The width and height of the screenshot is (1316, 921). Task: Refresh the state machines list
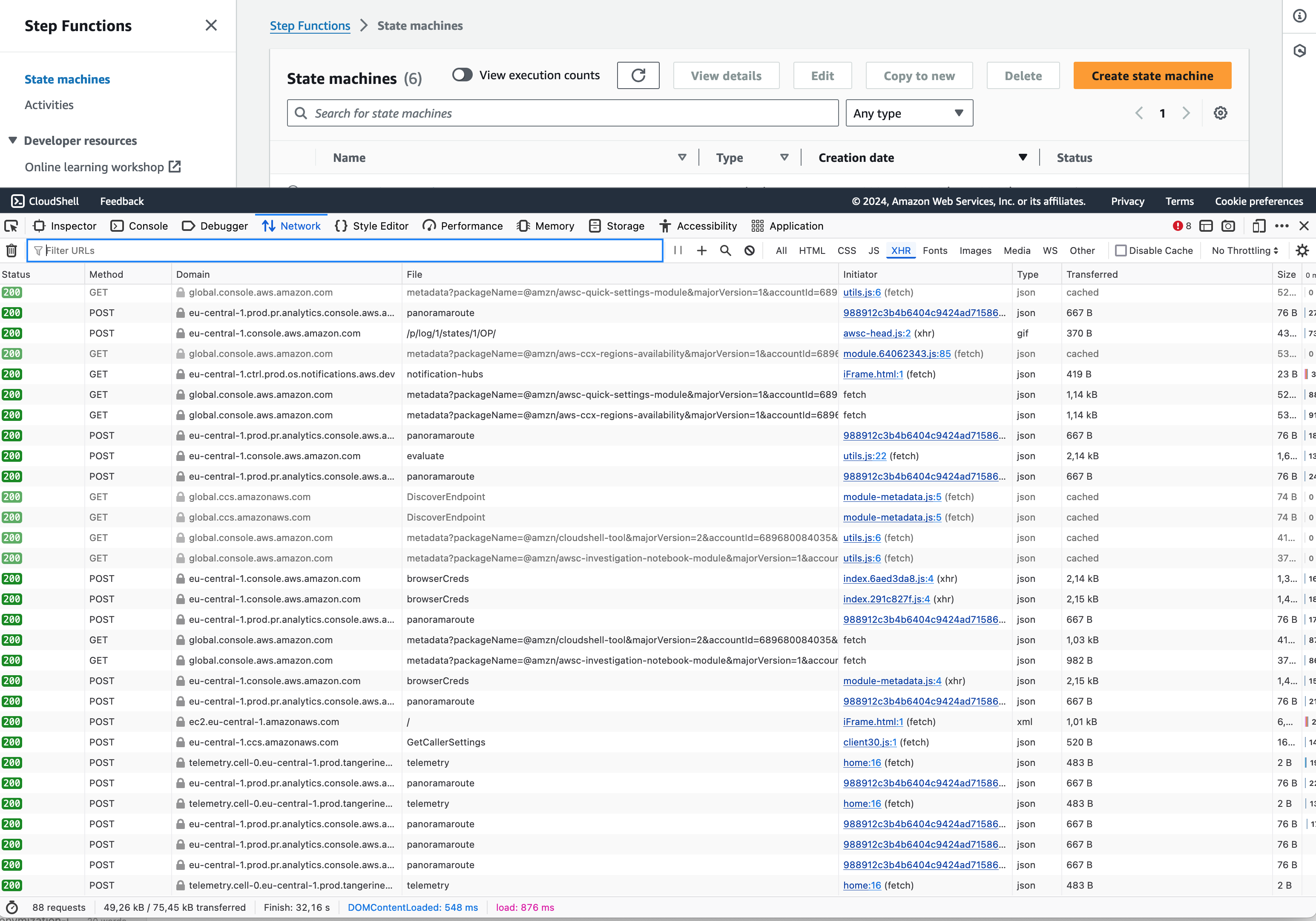pos(638,76)
